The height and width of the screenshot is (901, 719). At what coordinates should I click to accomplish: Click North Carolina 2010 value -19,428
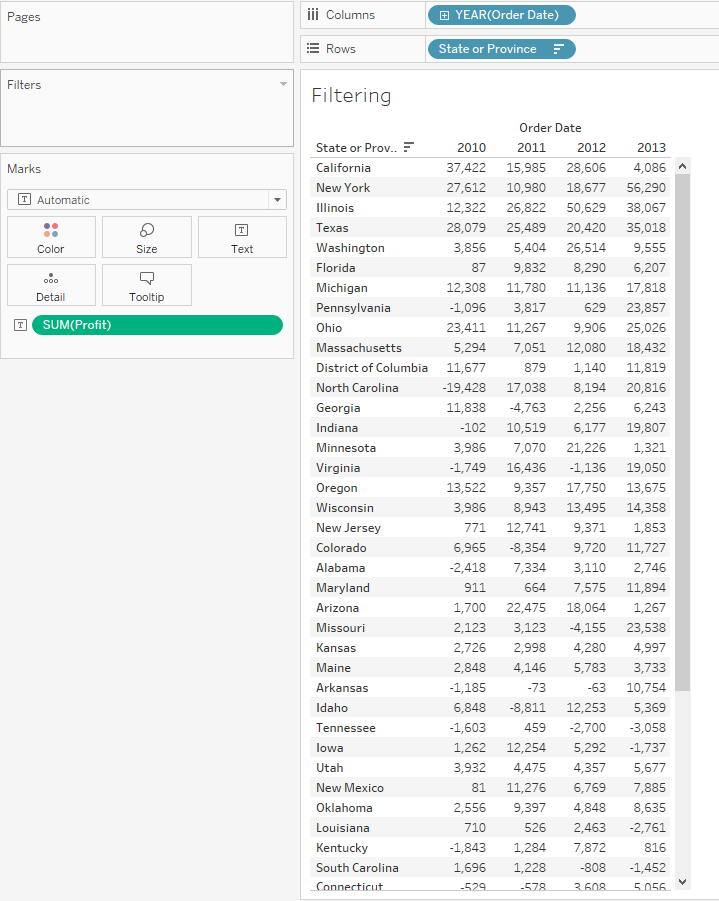(464, 388)
